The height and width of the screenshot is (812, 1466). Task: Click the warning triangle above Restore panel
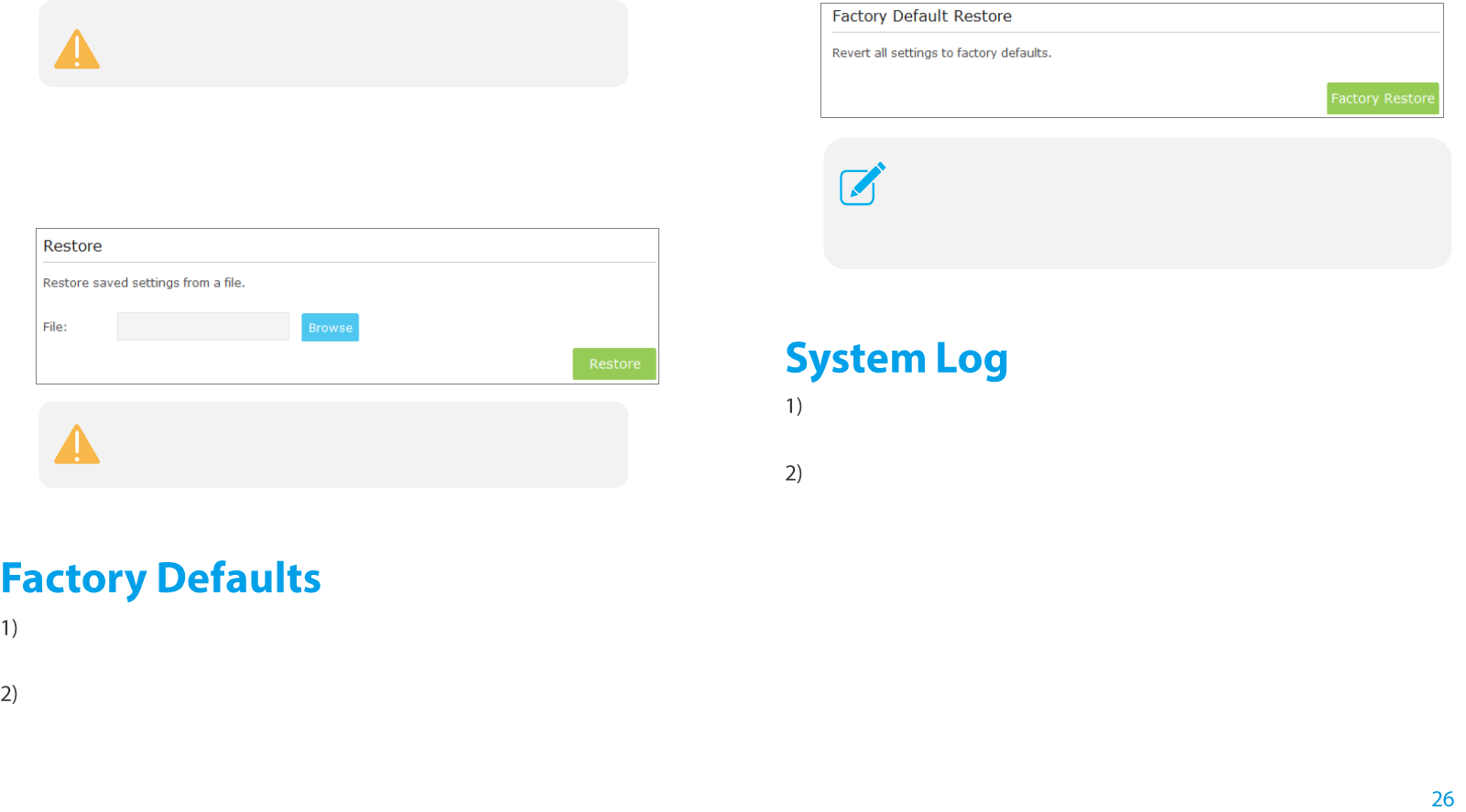click(77, 49)
